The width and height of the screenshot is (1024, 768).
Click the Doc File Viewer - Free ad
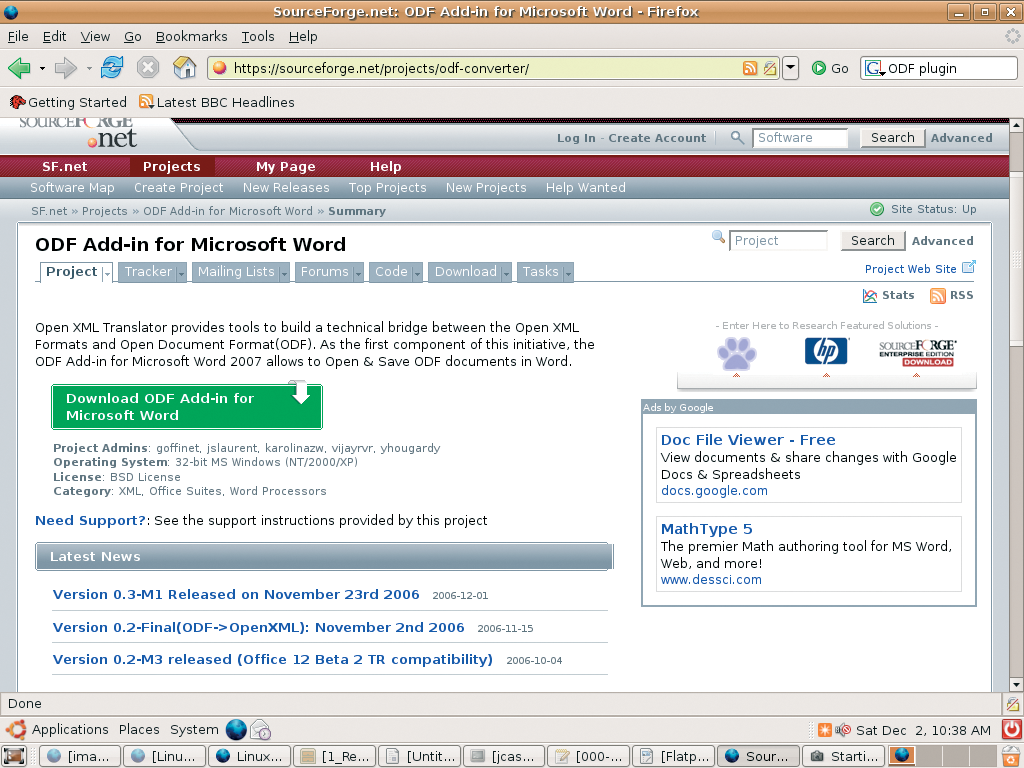[748, 440]
